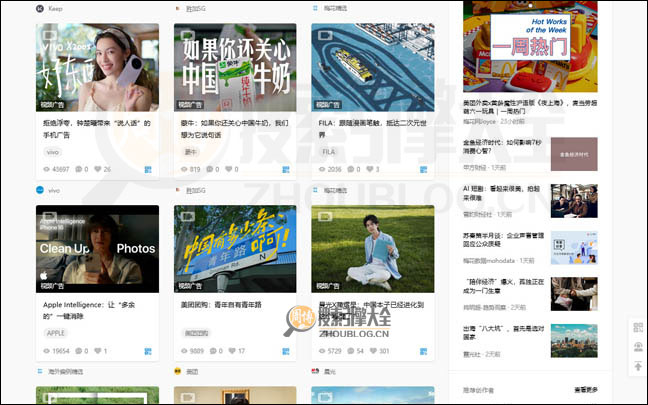Open the sidebar article starting with AI
The width and height of the screenshot is (648, 405).
pos(501,193)
